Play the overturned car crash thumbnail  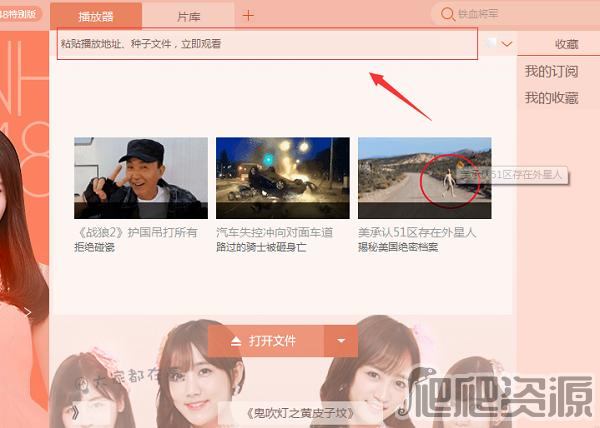(283, 178)
